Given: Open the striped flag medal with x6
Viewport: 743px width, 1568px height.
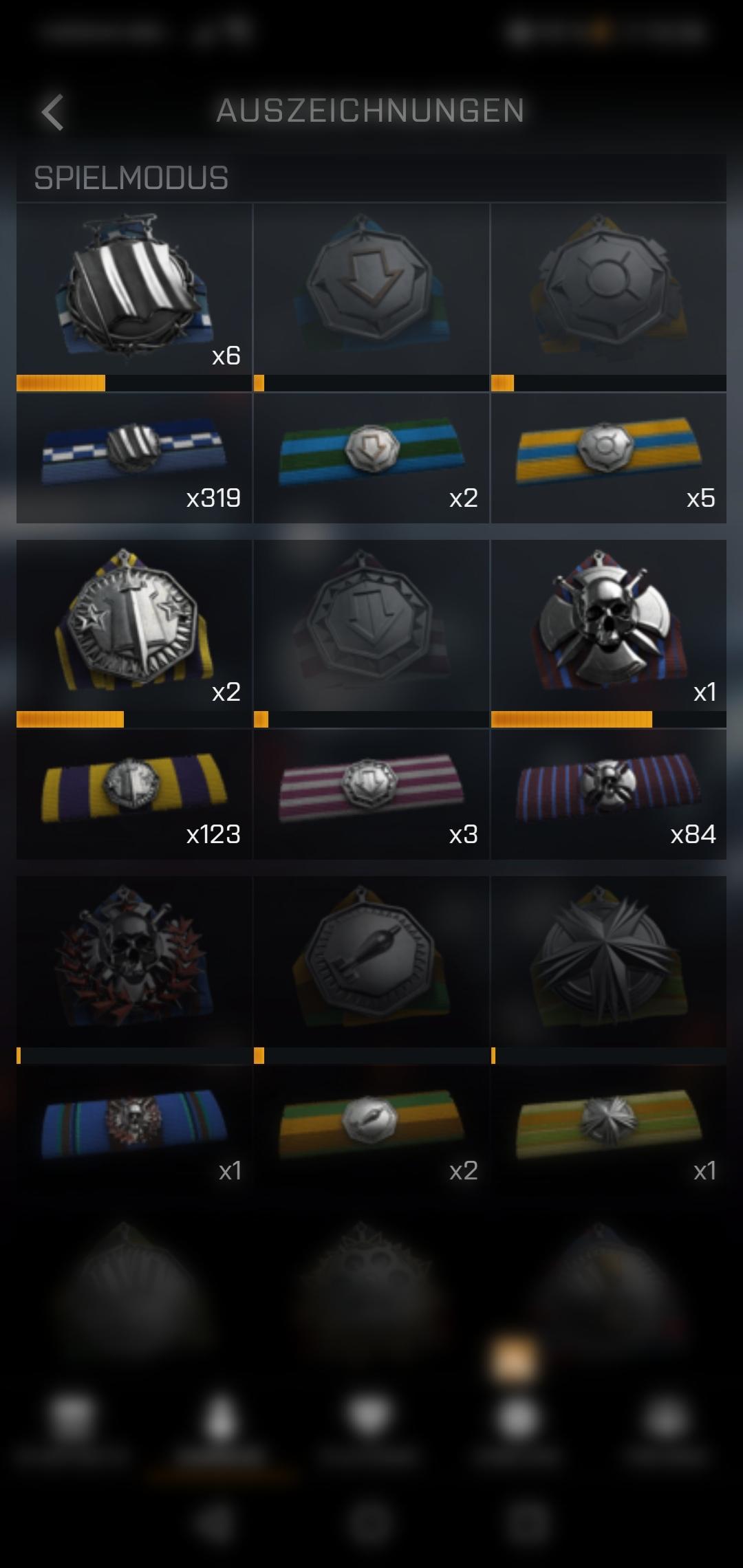Looking at the screenshot, I should [x=134, y=289].
